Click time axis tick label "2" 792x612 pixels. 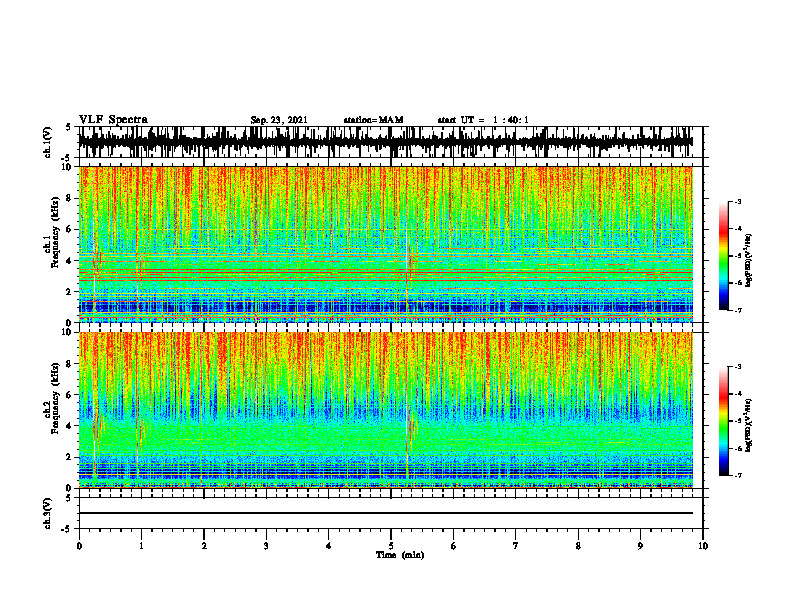(x=204, y=546)
